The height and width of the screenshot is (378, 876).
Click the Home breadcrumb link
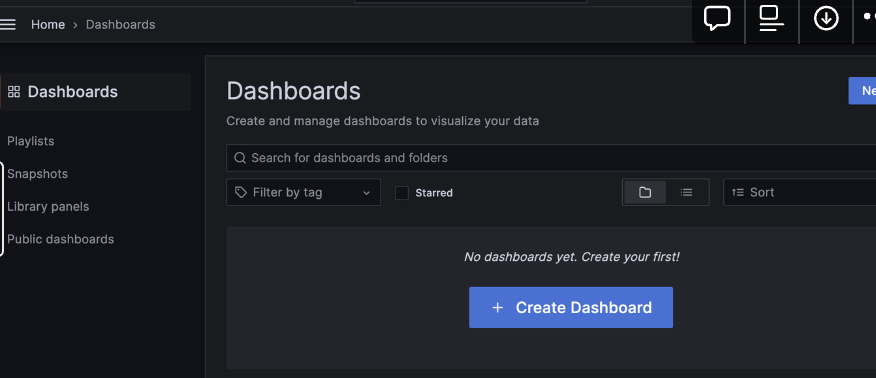pyautogui.click(x=47, y=25)
